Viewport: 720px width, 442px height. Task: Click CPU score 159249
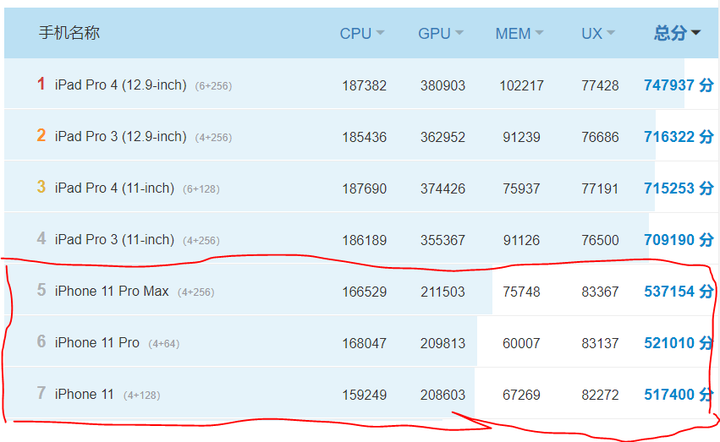tap(364, 395)
